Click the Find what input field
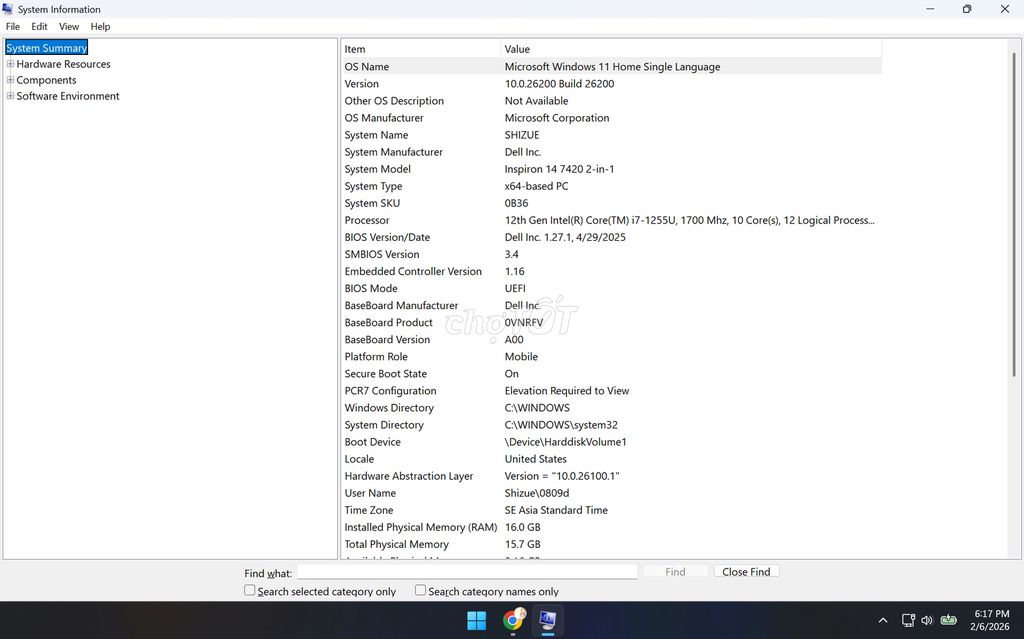The width and height of the screenshot is (1024, 639). pos(466,572)
